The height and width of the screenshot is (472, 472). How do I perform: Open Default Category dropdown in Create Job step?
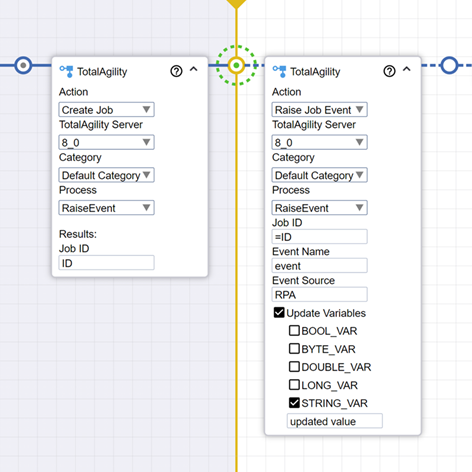click(x=106, y=175)
